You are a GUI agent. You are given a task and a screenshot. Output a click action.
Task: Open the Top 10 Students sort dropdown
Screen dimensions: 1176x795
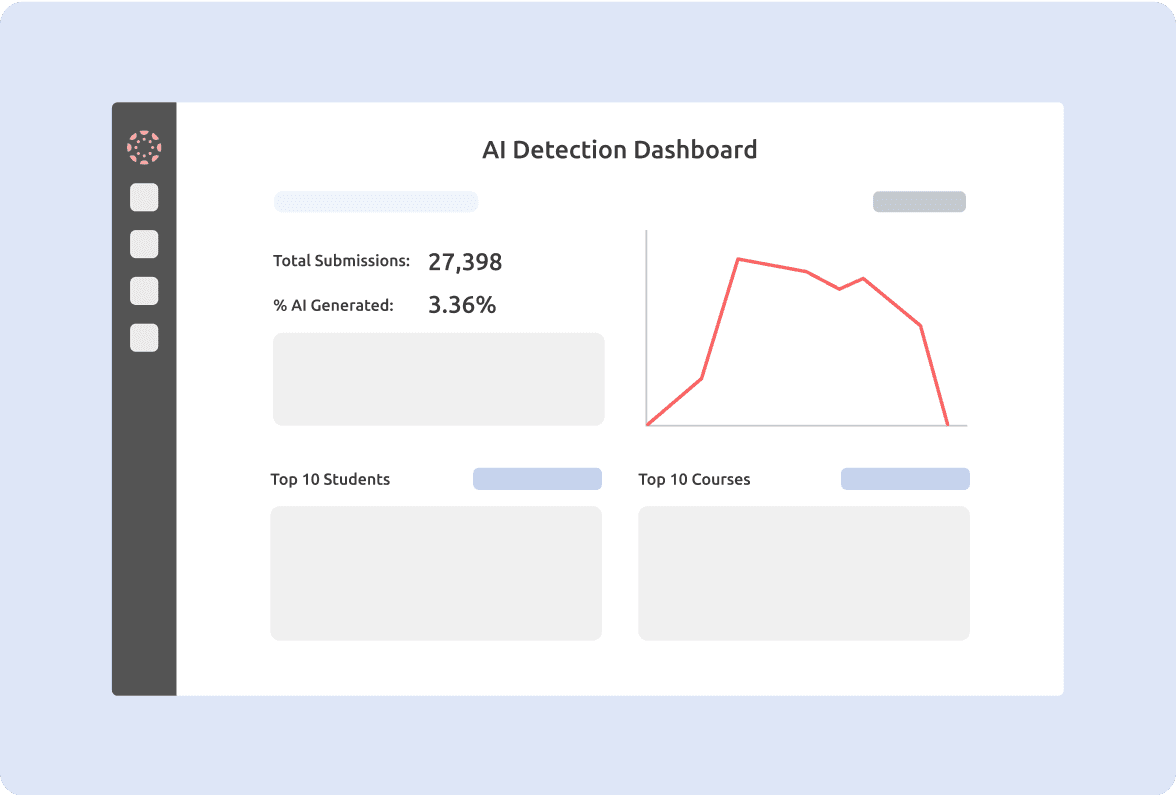537,478
